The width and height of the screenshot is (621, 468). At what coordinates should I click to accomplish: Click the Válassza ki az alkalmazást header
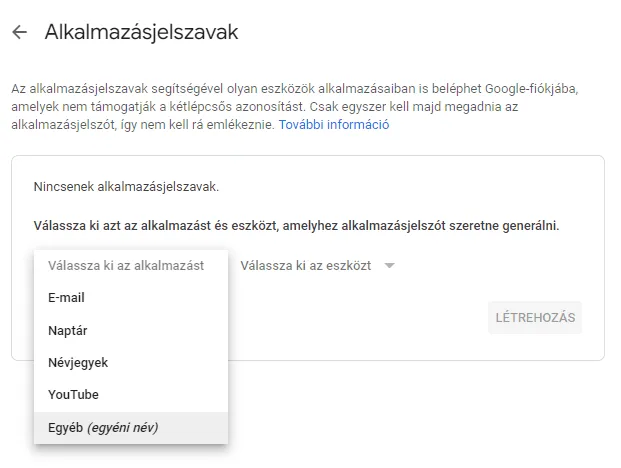[x=126, y=265]
